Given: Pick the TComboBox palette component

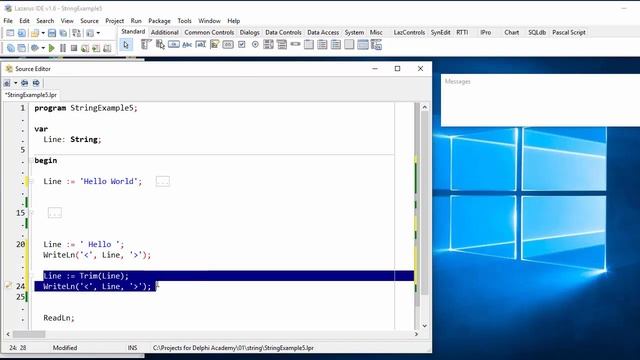Looking at the screenshot, I should pyautogui.click(x=282, y=44).
